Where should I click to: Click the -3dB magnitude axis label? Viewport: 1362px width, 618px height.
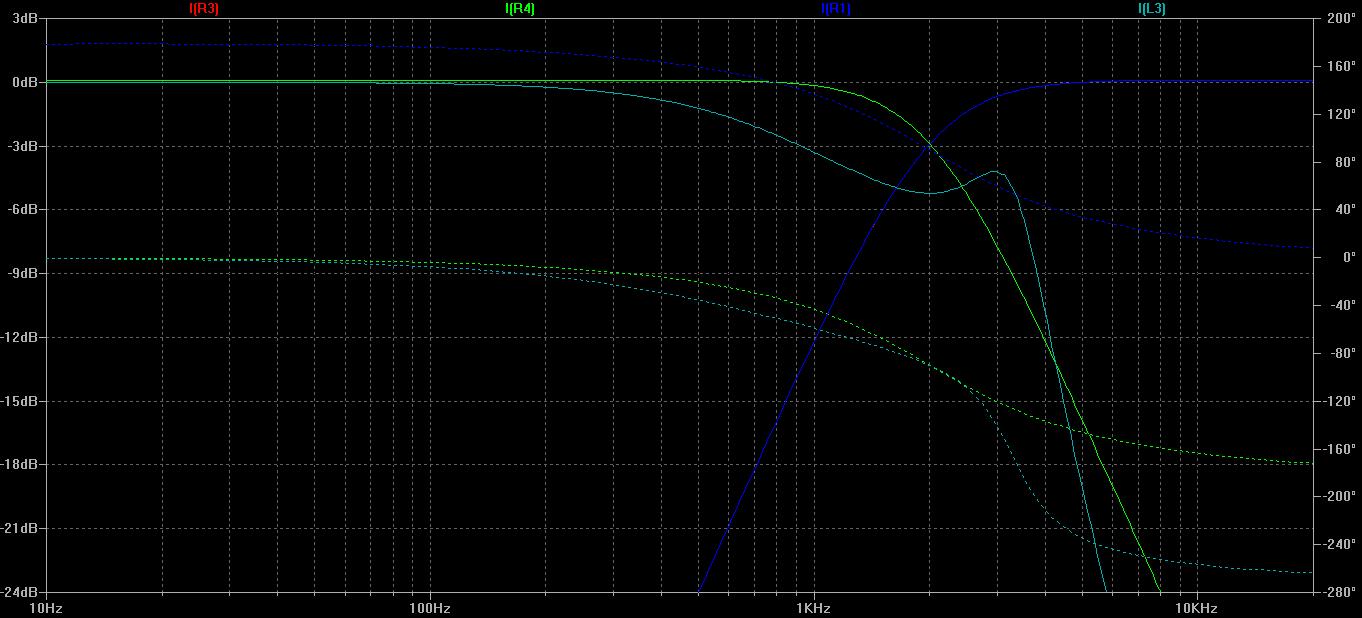coord(23,146)
